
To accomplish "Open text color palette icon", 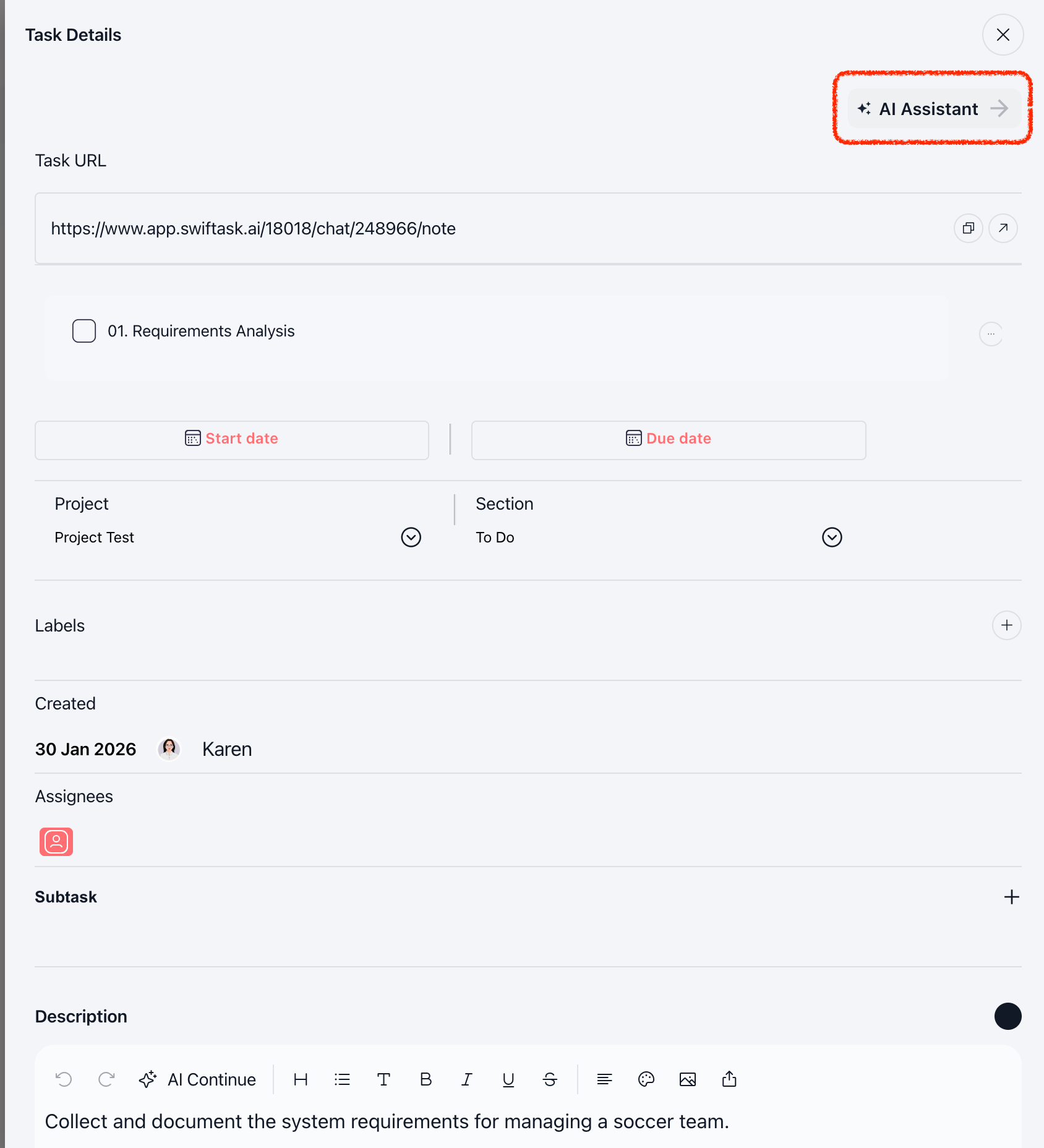I will [x=646, y=1079].
